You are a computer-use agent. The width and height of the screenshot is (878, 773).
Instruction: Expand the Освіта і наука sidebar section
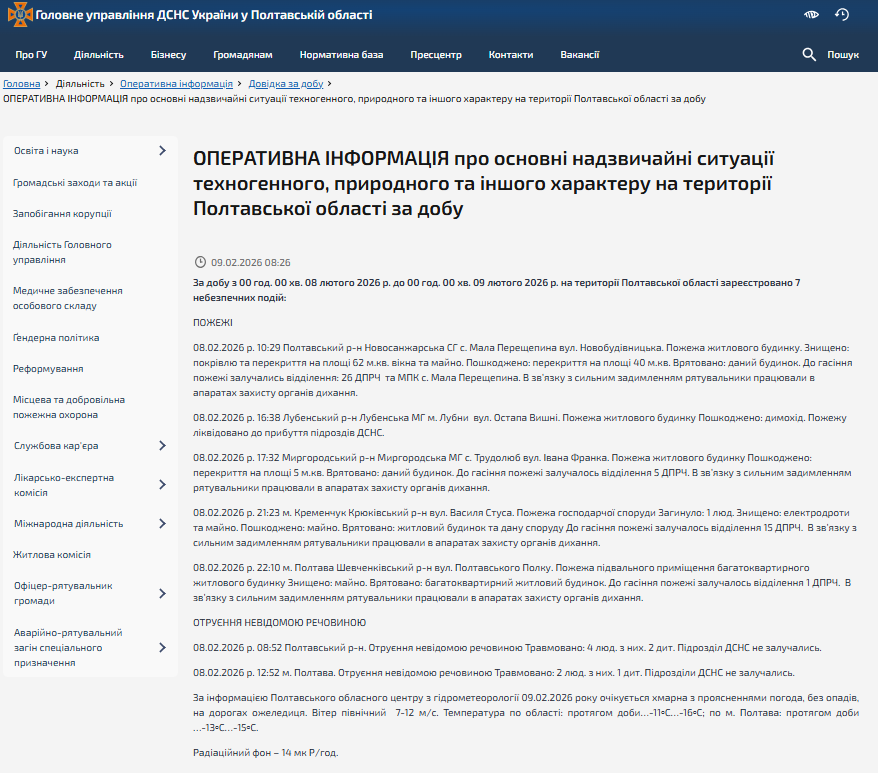tap(162, 151)
